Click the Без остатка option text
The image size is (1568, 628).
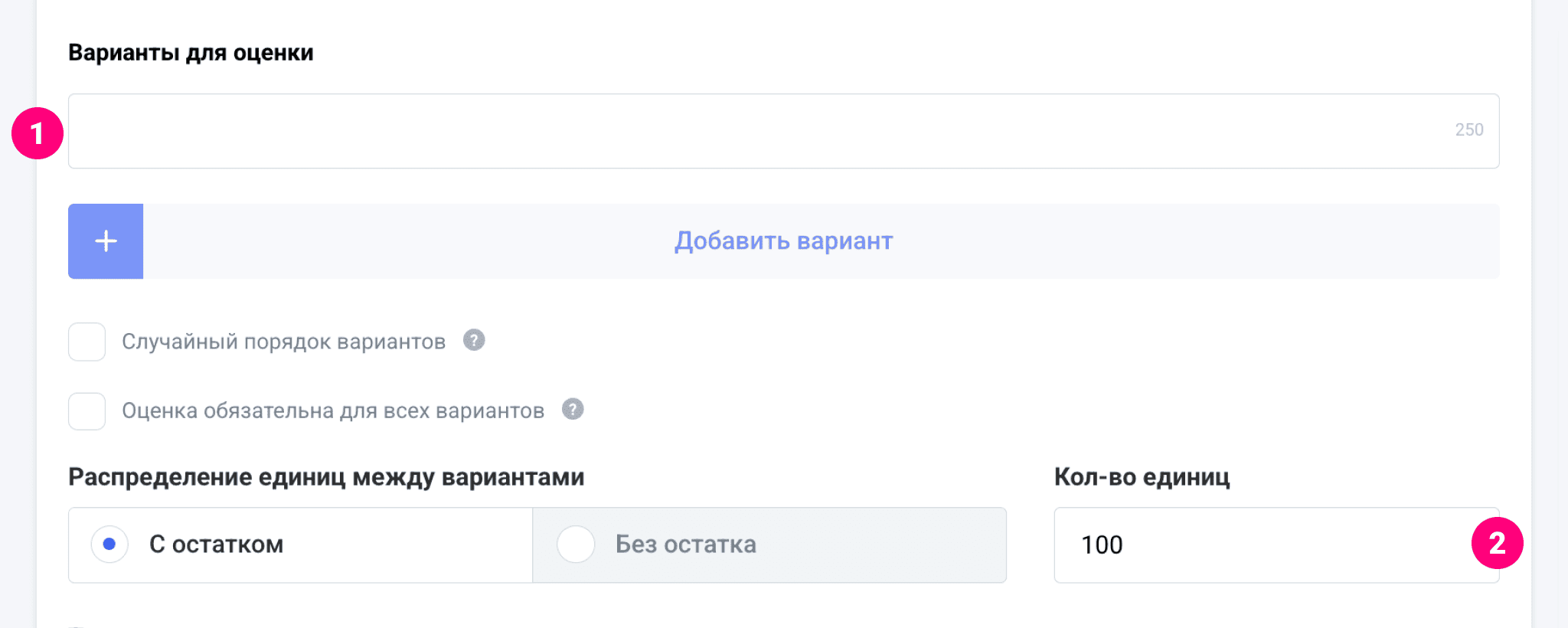tap(685, 545)
